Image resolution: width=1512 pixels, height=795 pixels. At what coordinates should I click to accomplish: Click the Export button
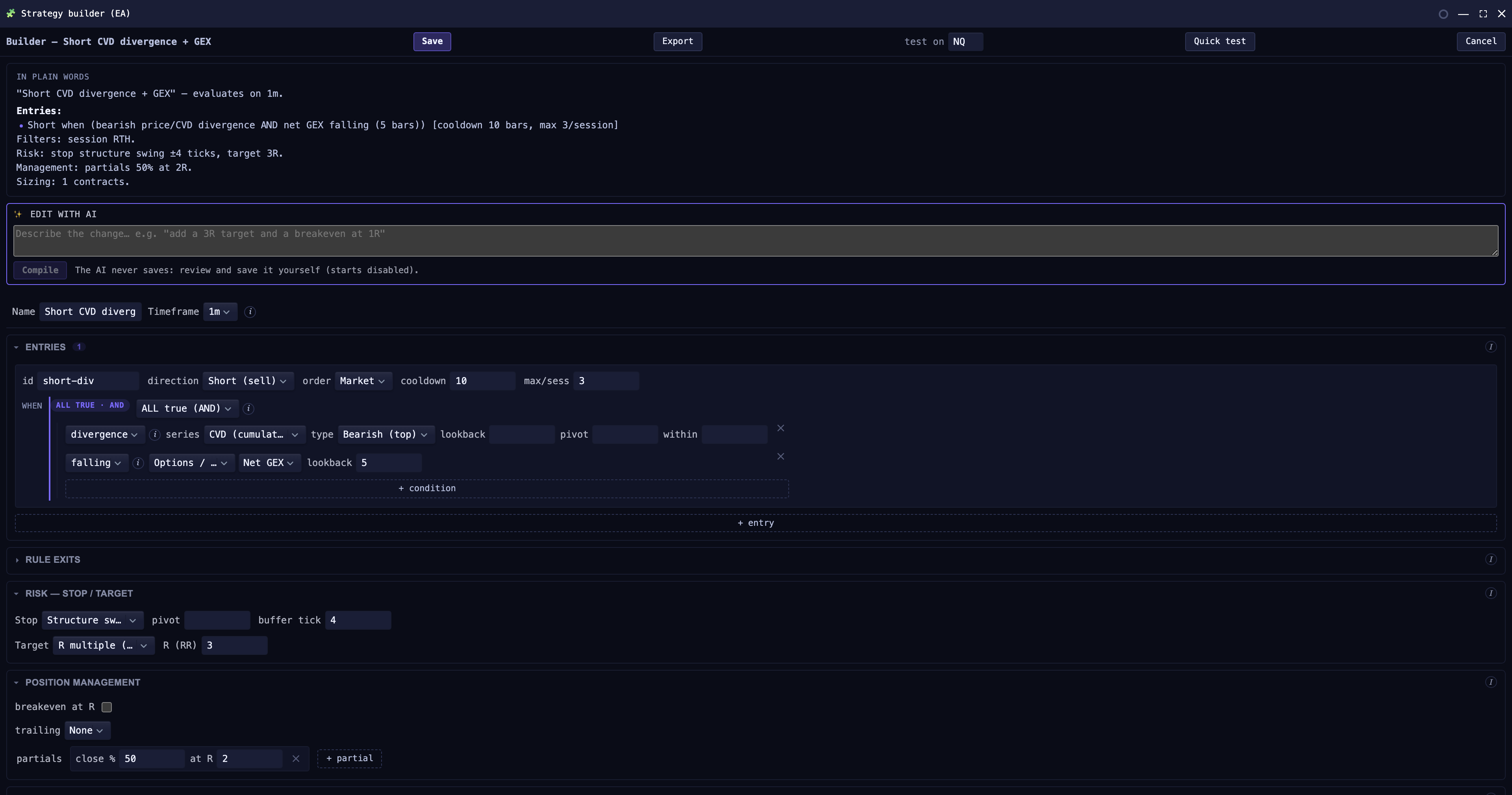pos(678,42)
